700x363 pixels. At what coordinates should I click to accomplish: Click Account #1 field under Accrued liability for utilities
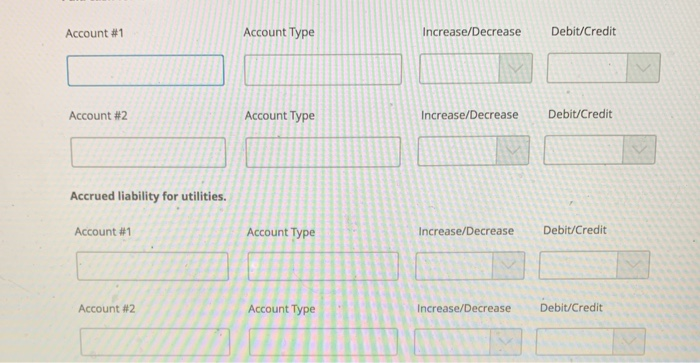click(x=152, y=267)
